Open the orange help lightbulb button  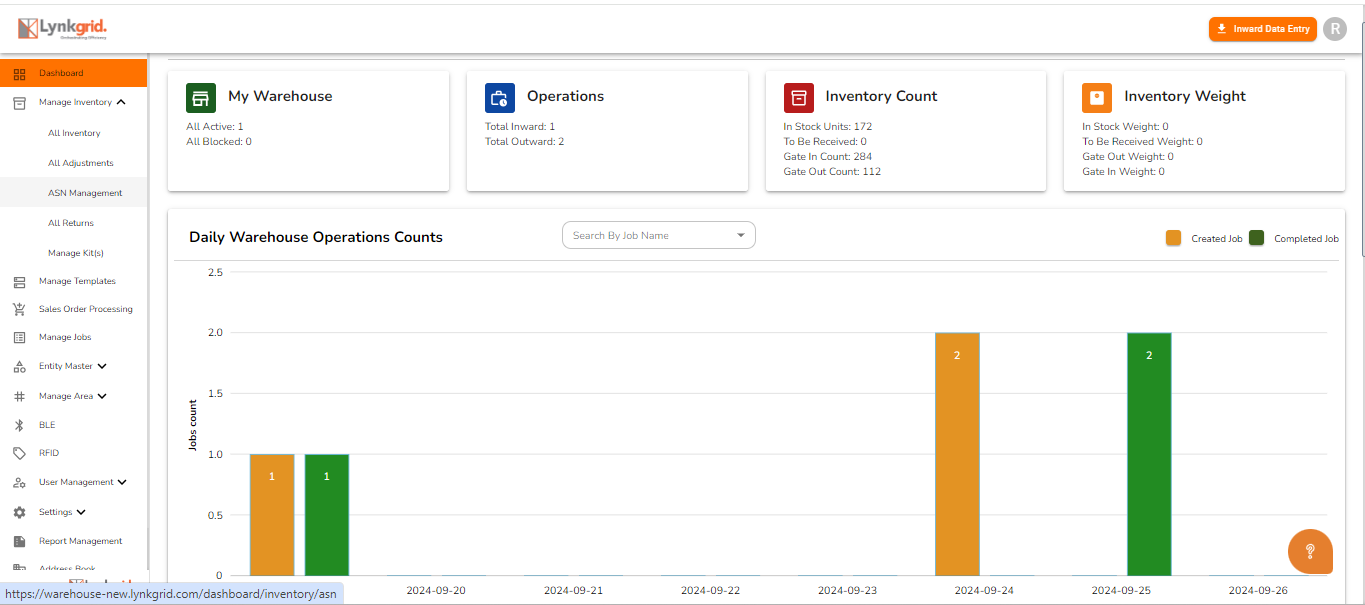(1310, 551)
